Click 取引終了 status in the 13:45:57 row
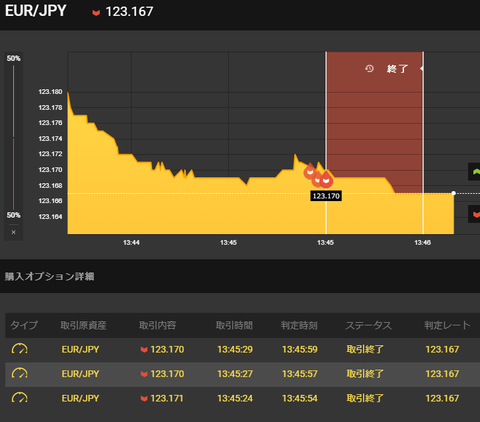 (365, 374)
